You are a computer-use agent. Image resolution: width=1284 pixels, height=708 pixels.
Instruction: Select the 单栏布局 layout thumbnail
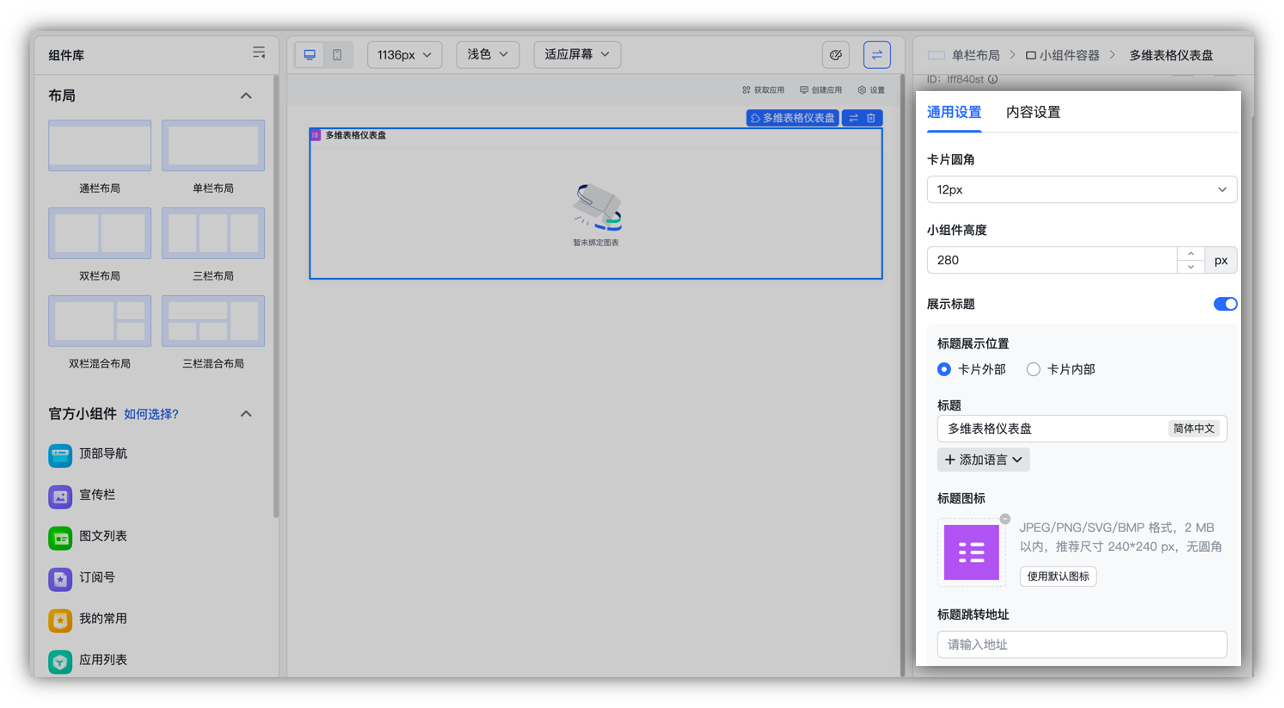[213, 146]
